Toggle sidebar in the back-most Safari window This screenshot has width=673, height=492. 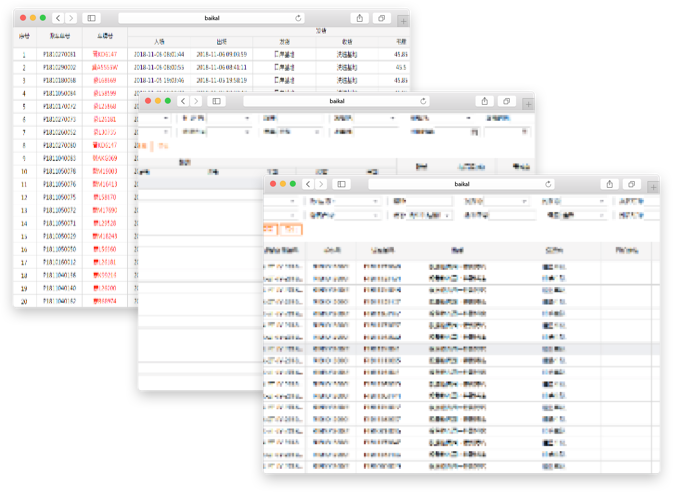coord(91,18)
